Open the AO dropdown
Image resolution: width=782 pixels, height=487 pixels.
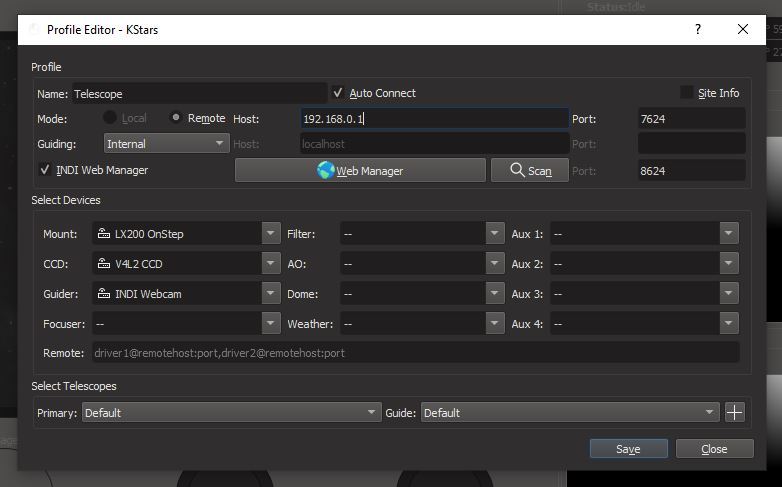click(495, 263)
